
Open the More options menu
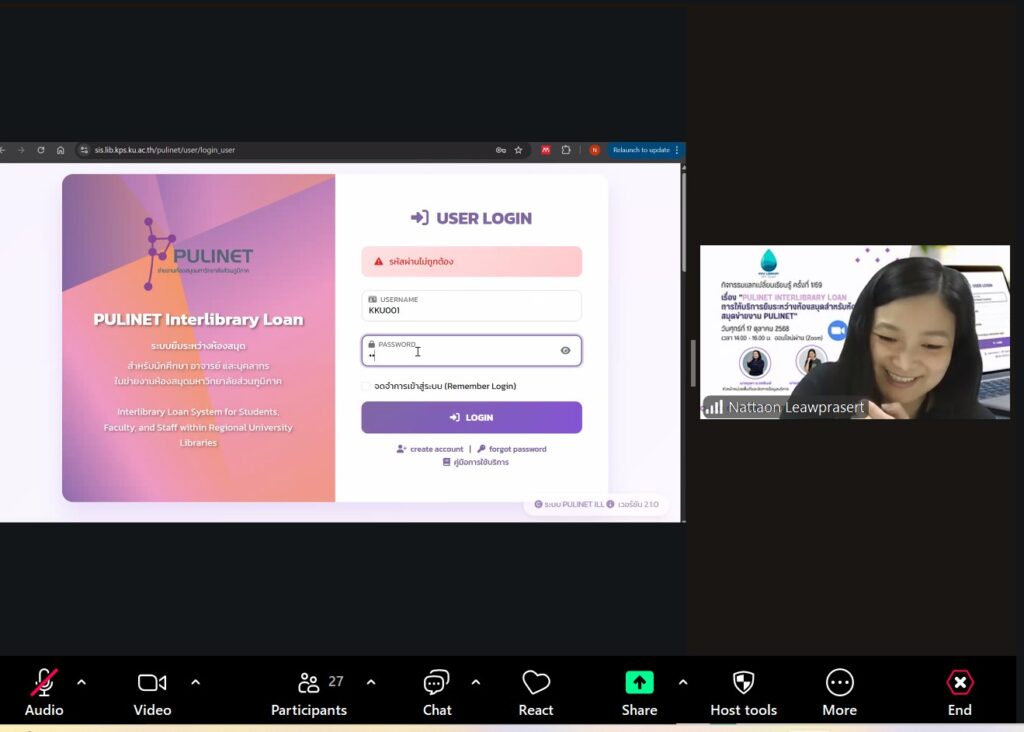[x=839, y=683]
